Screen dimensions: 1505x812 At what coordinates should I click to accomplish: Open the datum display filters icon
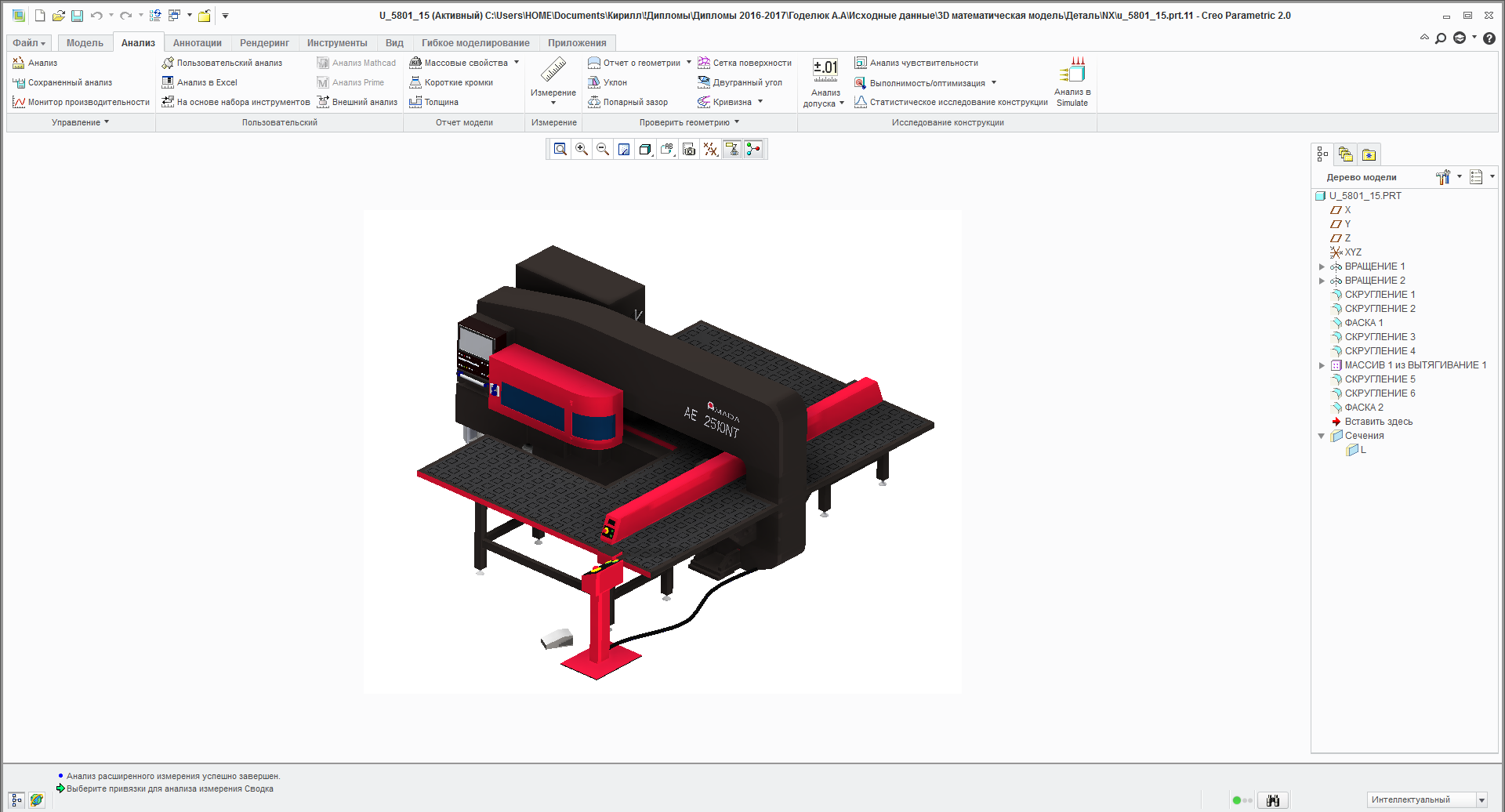(710, 149)
